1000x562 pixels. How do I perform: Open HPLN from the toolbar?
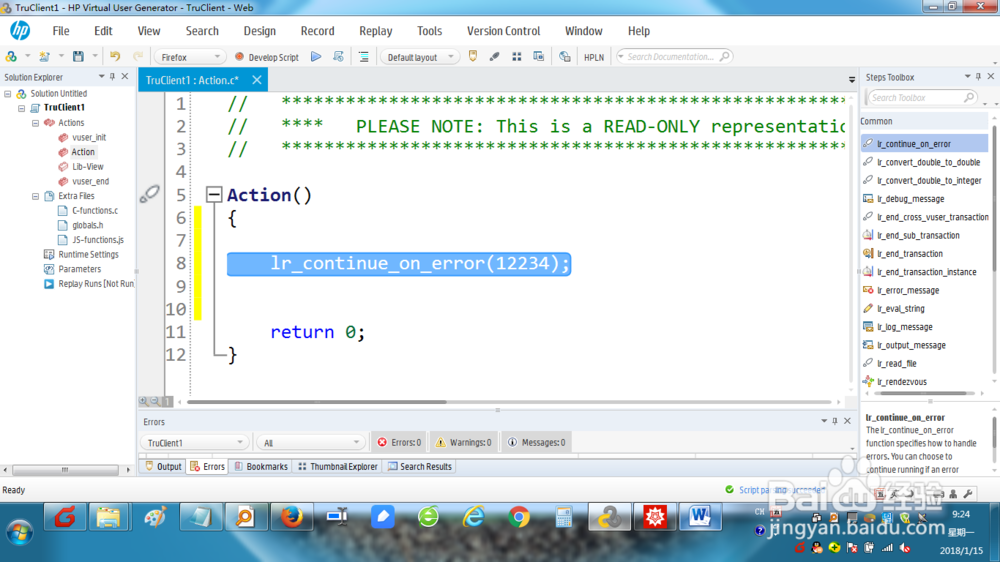pyautogui.click(x=594, y=57)
